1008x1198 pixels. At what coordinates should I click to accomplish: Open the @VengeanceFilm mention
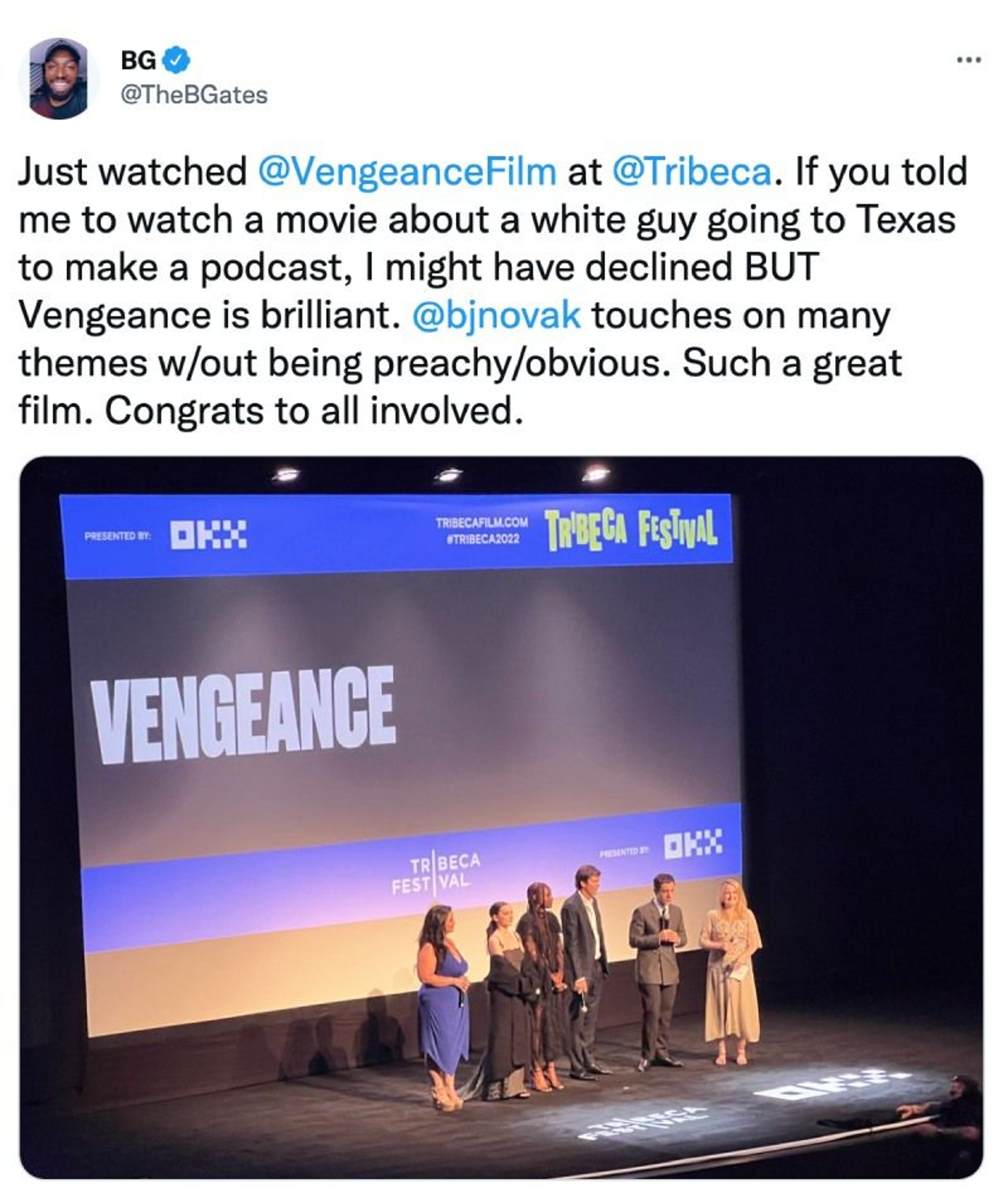pos(407,171)
